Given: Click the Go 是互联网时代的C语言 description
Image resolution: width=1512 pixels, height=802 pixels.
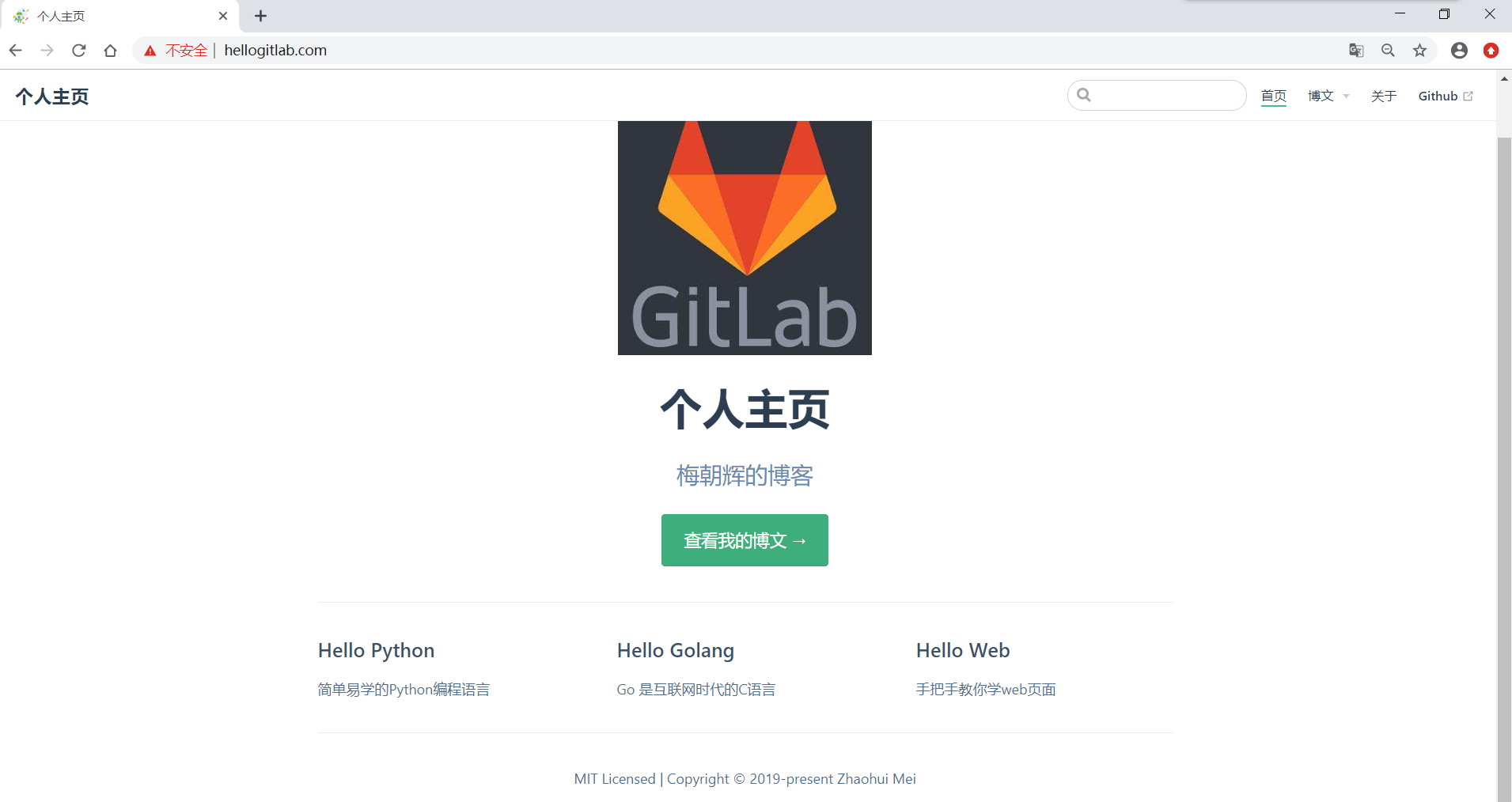Looking at the screenshot, I should pos(696,690).
